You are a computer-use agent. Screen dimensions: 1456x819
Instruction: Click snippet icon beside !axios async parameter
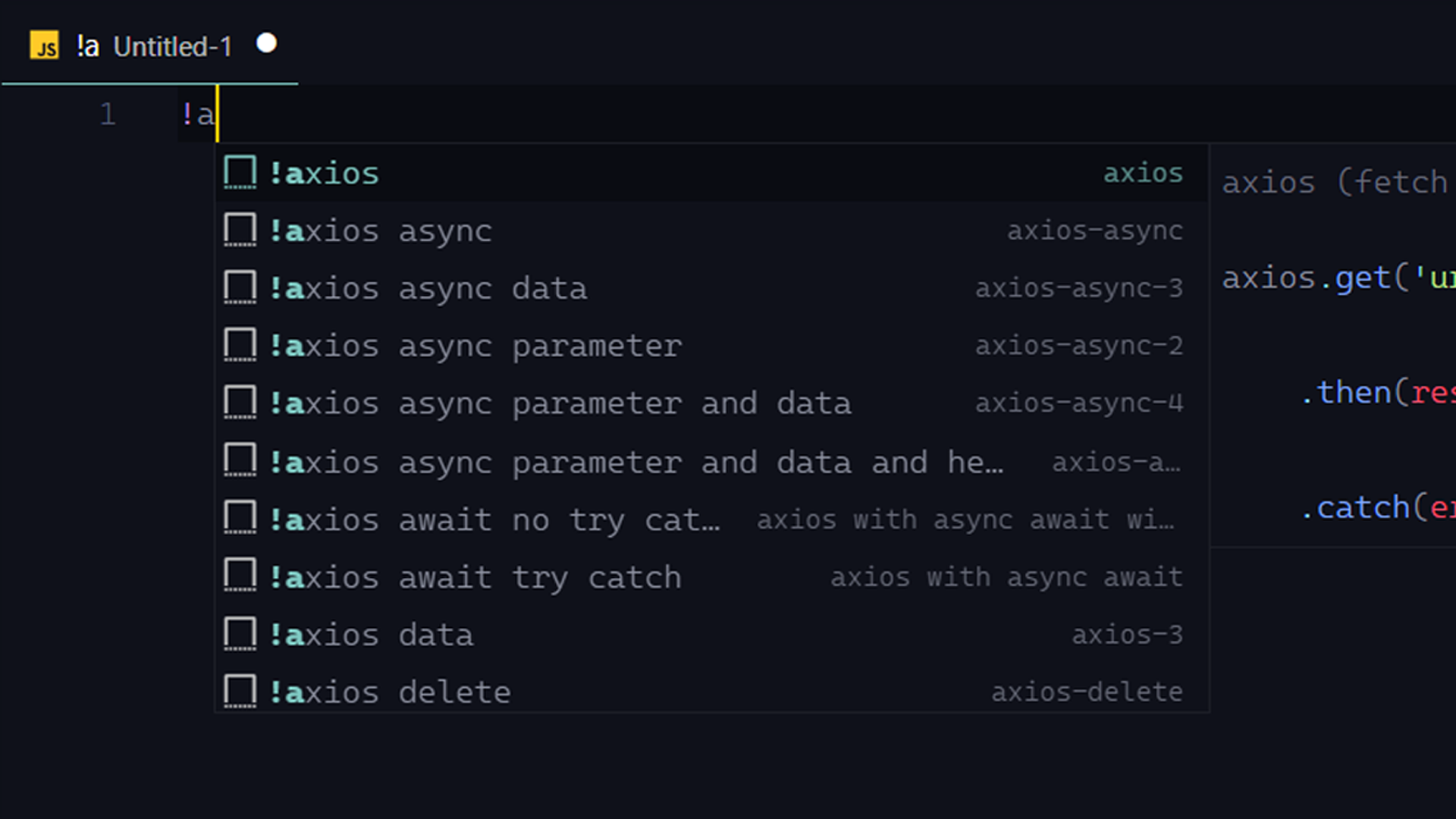pyautogui.click(x=240, y=346)
